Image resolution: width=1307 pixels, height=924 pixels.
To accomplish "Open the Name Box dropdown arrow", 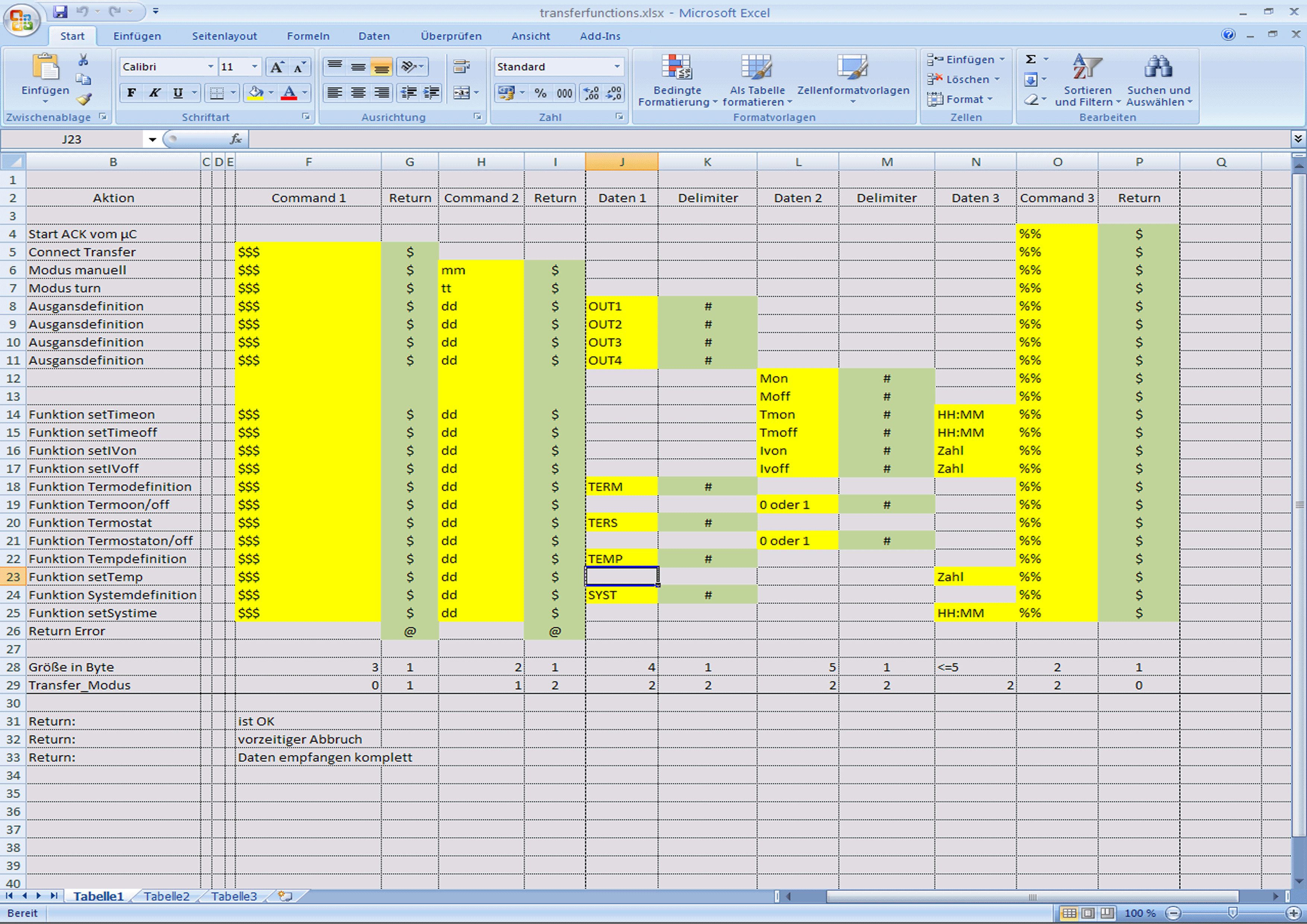I will tap(152, 139).
